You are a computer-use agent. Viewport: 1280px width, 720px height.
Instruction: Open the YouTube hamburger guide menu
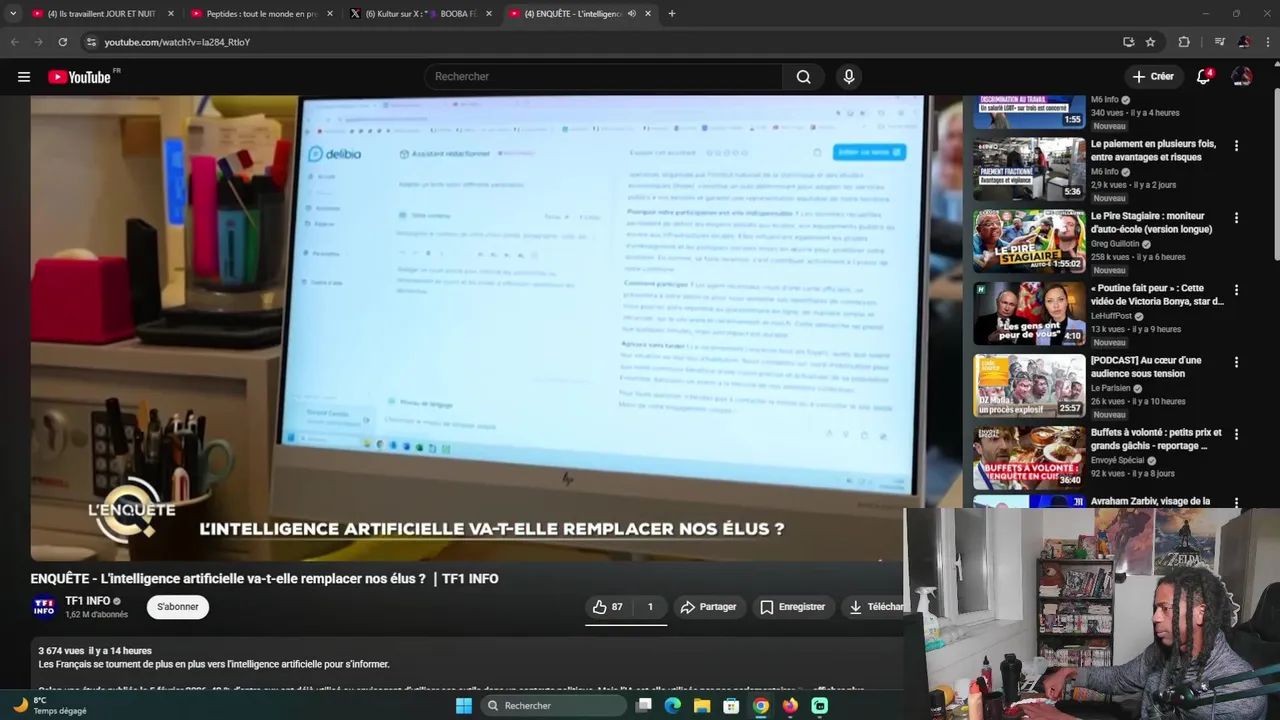pyautogui.click(x=24, y=77)
